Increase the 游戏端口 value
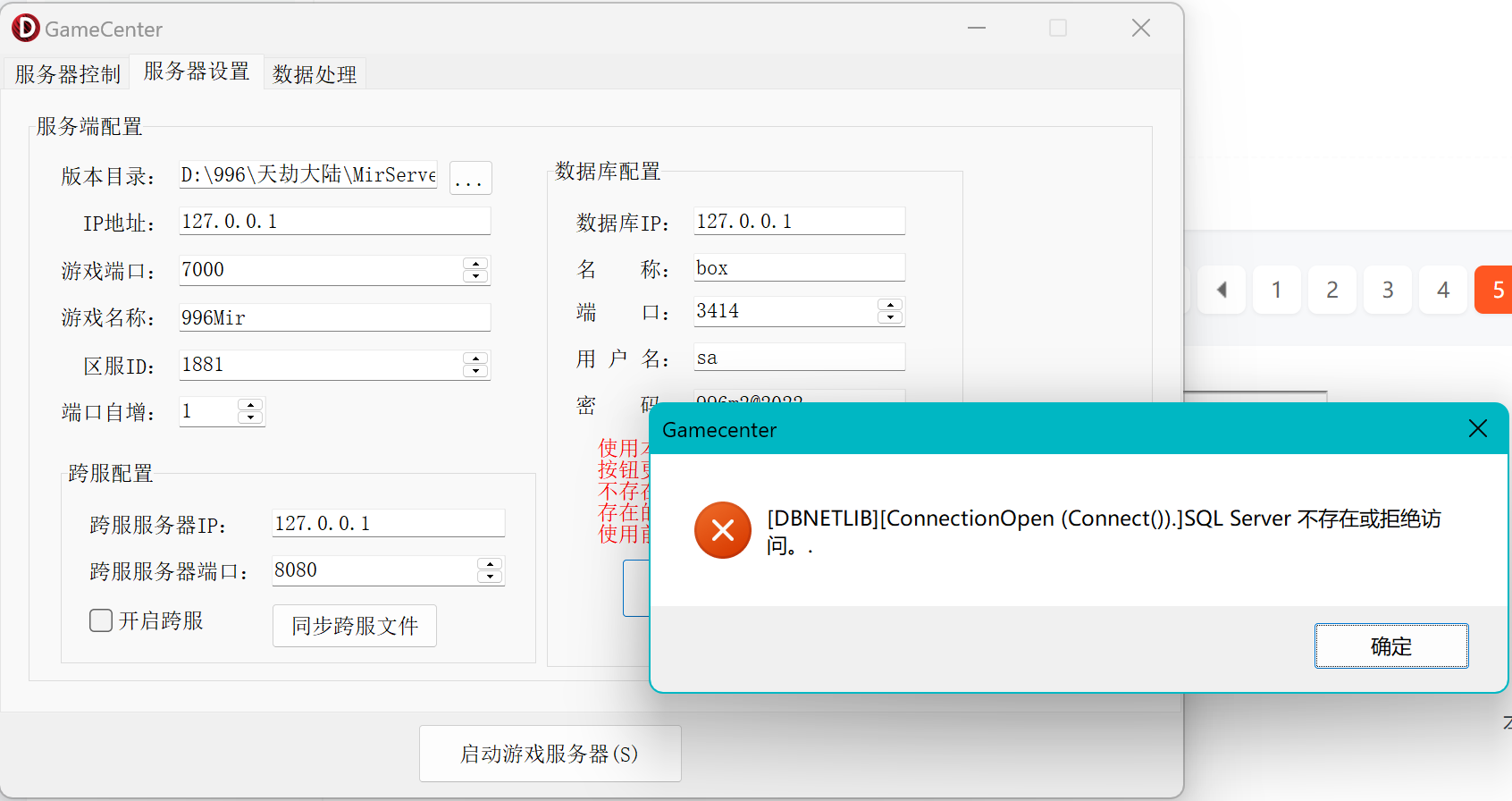 [476, 264]
